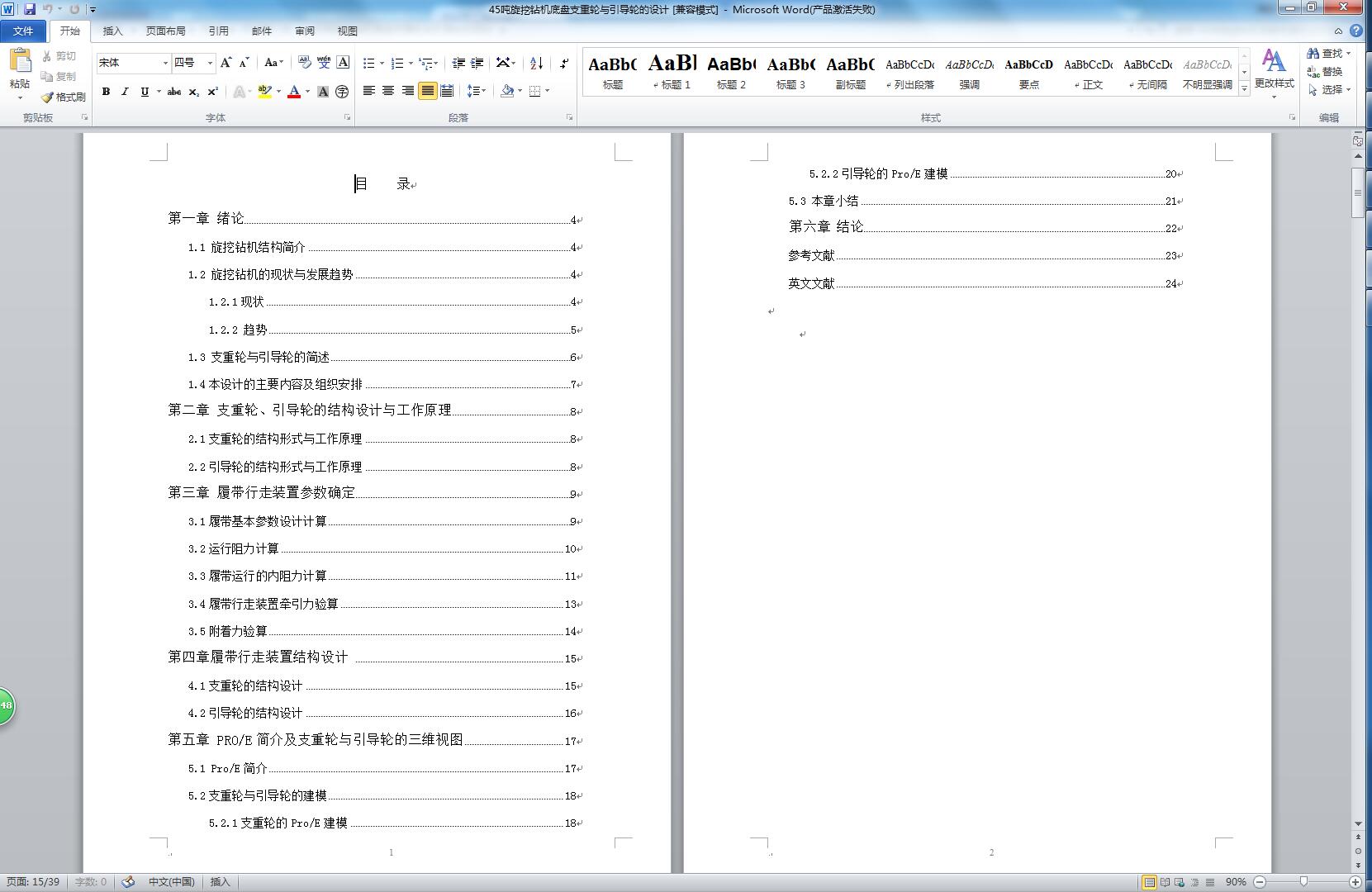The height and width of the screenshot is (892, 1372).
Task: Switch to the Insert (插入) tab
Action: 112,31
